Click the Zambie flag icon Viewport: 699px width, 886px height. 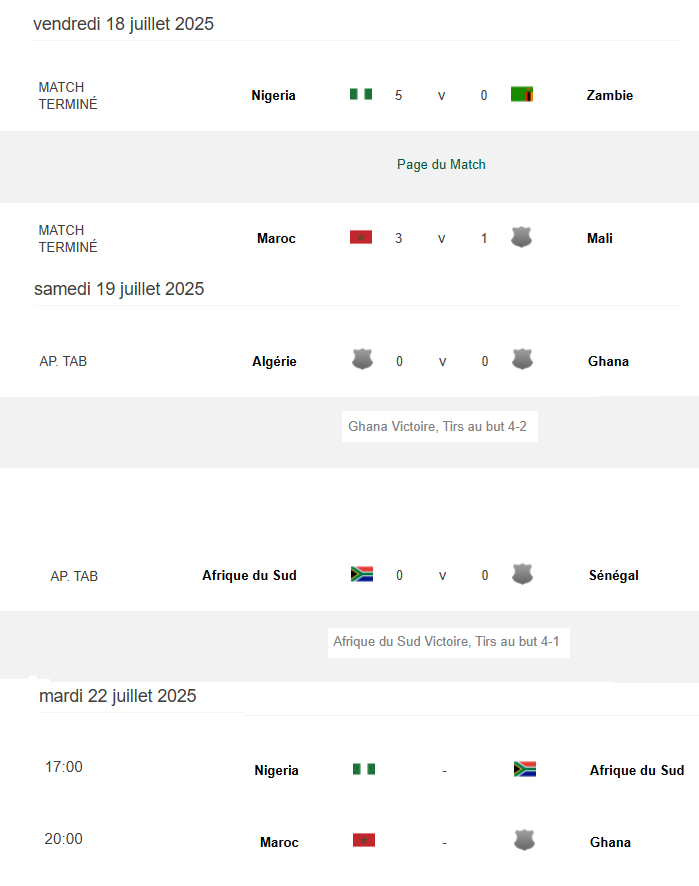[x=521, y=95]
